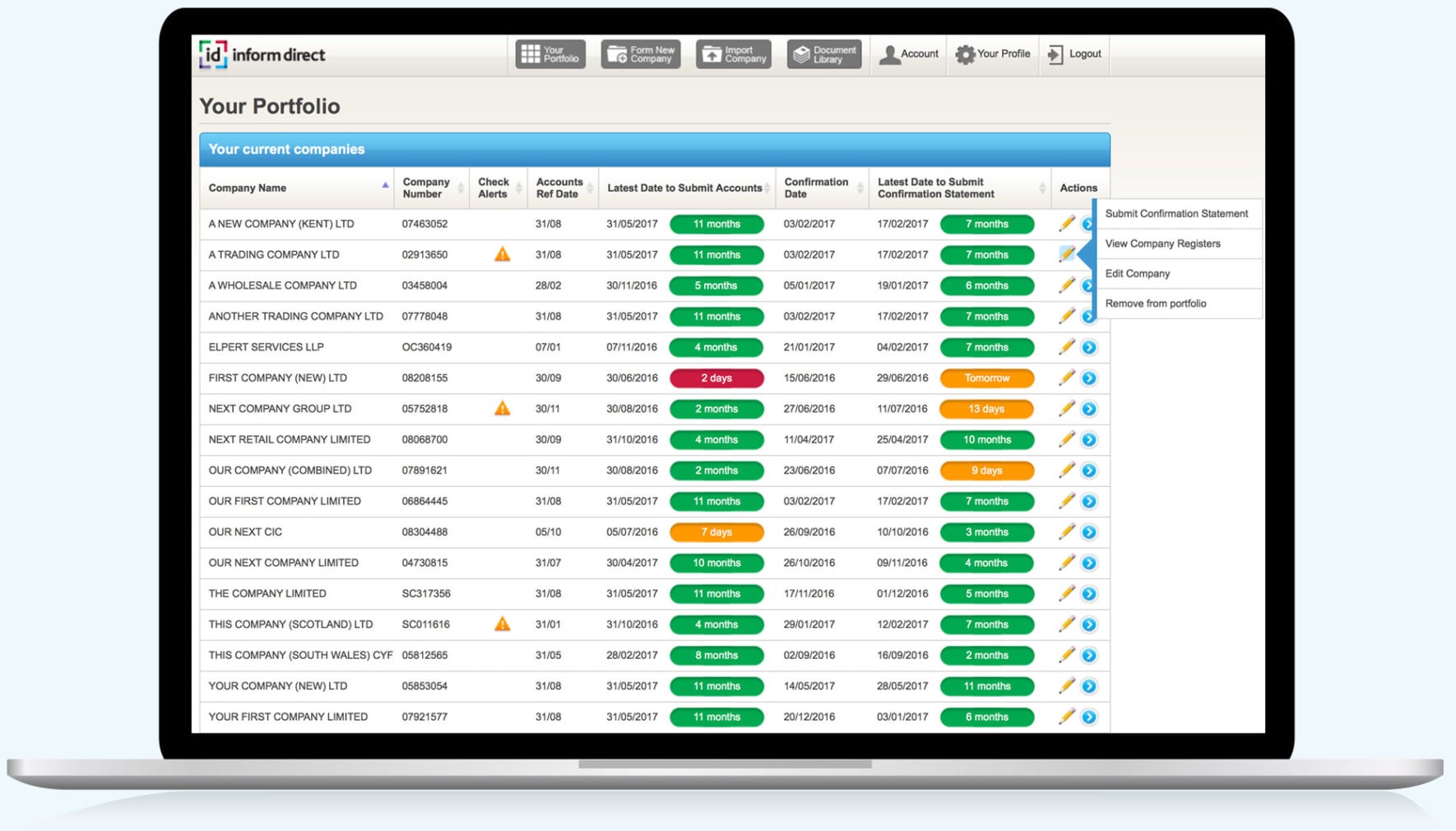The width and height of the screenshot is (1456, 831).
Task: Open the edit pencil for ELPERT SERVICES LLP
Action: pos(1067,346)
